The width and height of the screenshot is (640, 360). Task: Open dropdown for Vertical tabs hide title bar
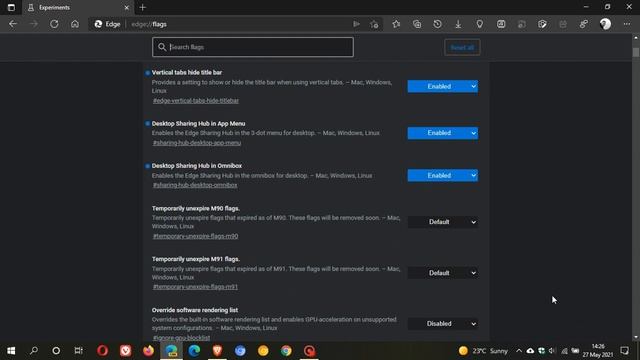(442, 86)
